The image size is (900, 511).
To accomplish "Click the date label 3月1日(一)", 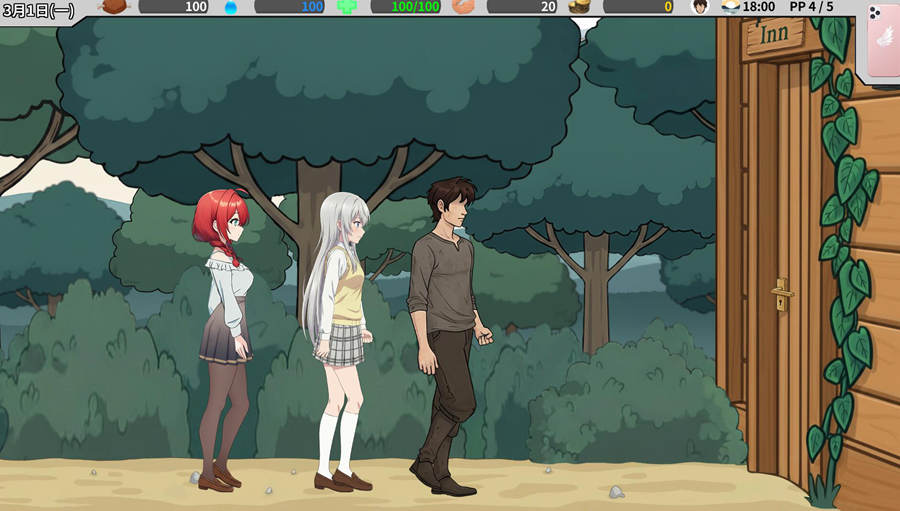I will [x=38, y=10].
